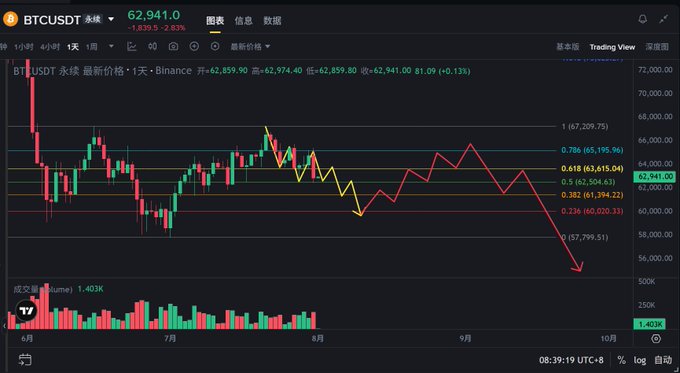This screenshot has height=373, width=680.
Task: Click the 开=62,859.90 open value
Action: 222,71
